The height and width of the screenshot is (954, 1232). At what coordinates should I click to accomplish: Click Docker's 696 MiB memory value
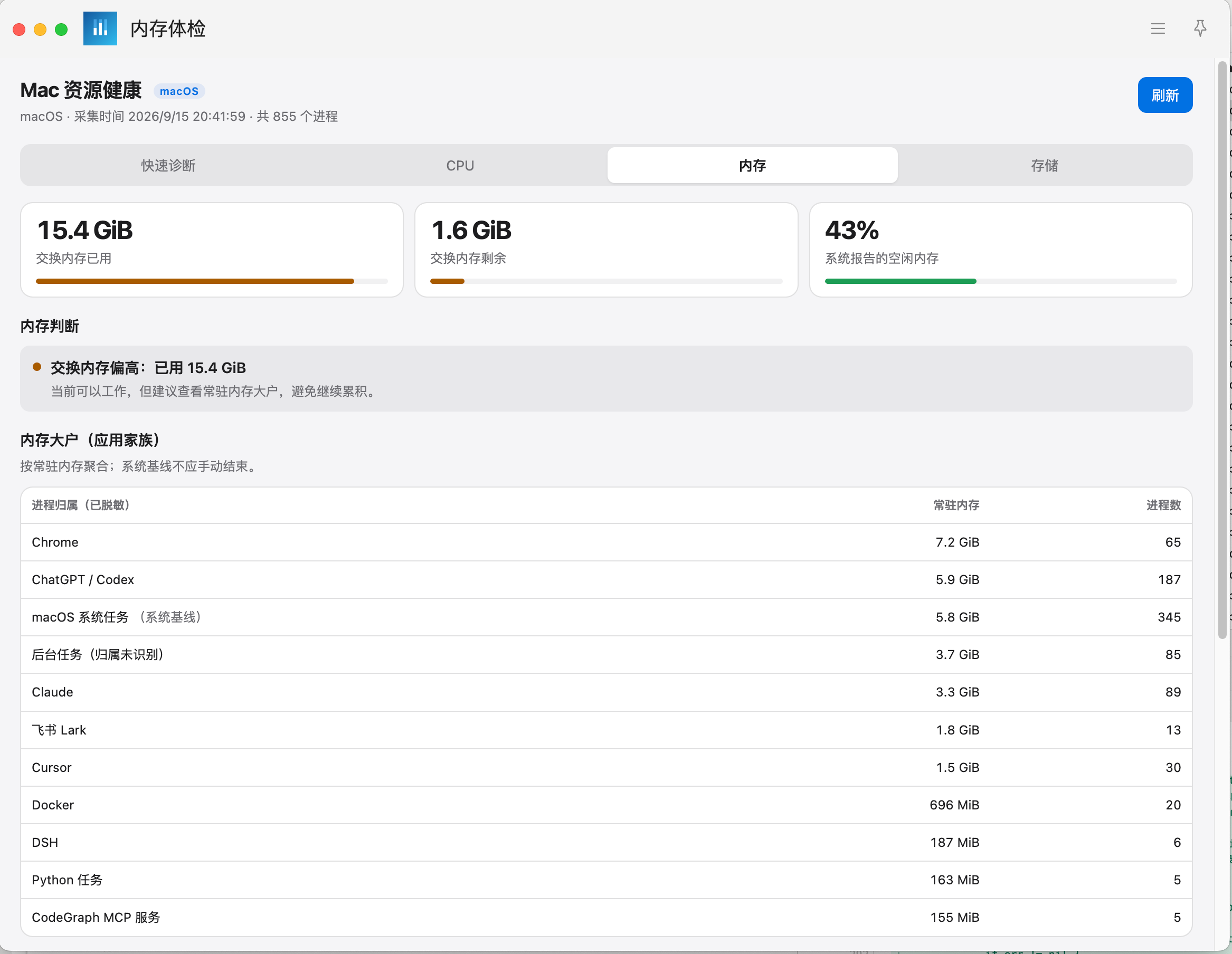(954, 805)
